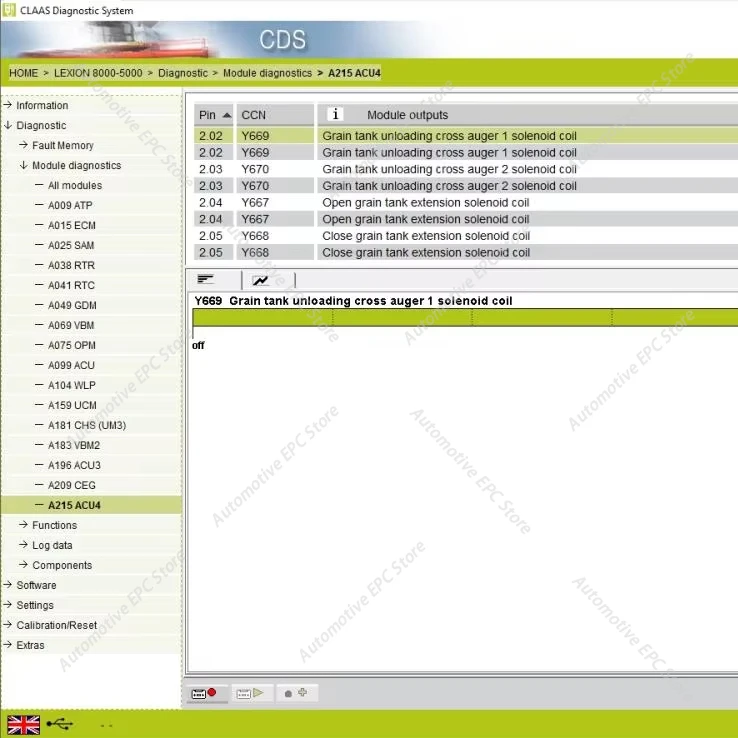Viewport: 738px width, 738px height.
Task: Open LEXION 8000-5000 breadcrumb link
Action: (x=98, y=73)
